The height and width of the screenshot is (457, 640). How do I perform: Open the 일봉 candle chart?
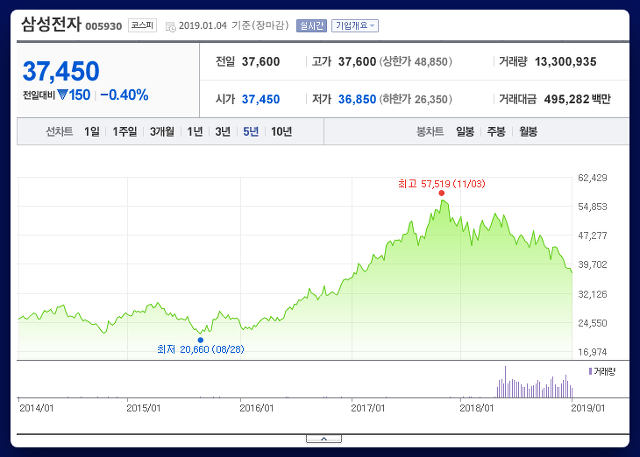pos(465,132)
